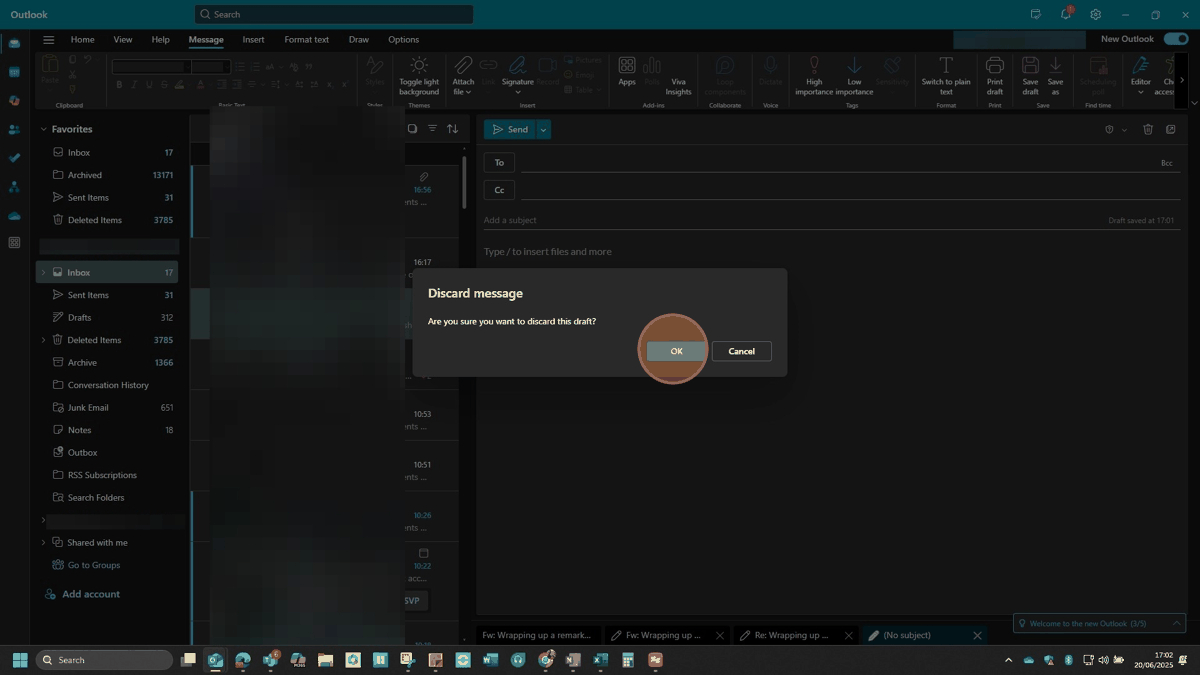Click the Go to Groups link
This screenshot has height=675, width=1200.
[x=93, y=565]
